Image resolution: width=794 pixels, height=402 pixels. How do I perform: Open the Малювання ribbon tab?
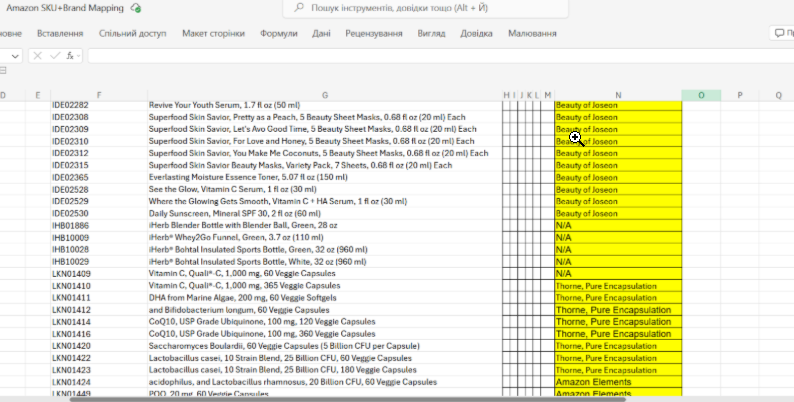click(532, 33)
